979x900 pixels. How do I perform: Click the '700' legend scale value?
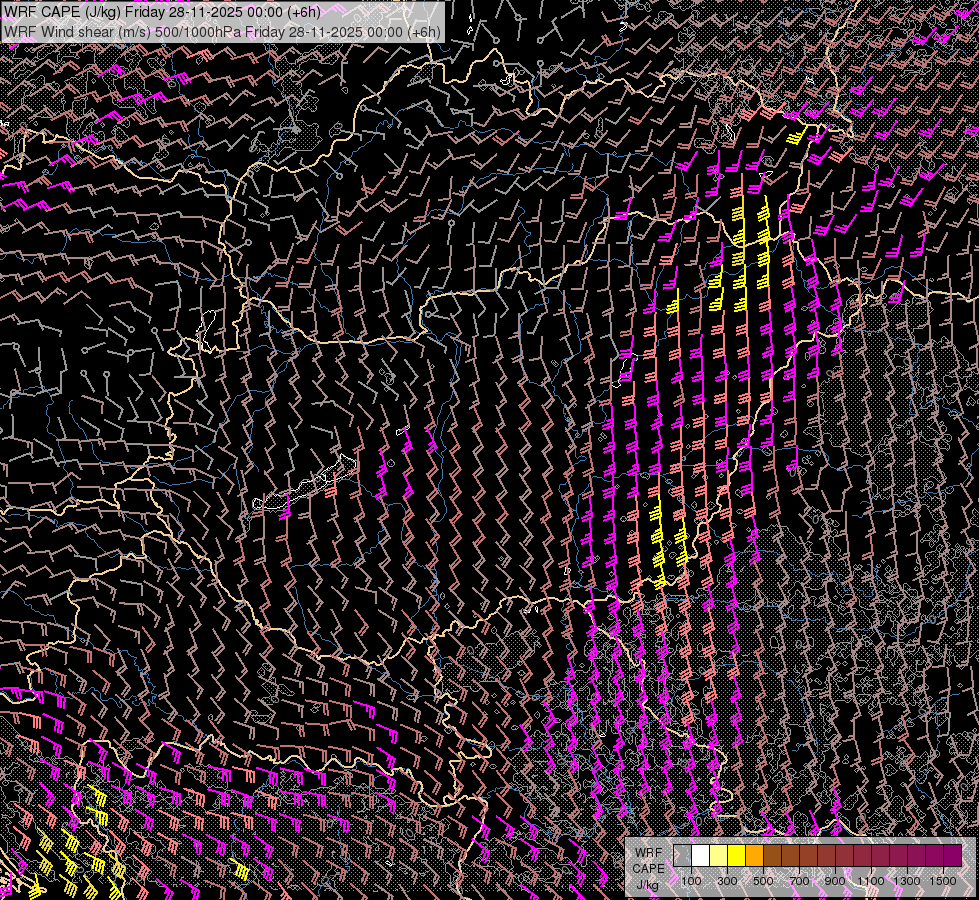pos(799,881)
